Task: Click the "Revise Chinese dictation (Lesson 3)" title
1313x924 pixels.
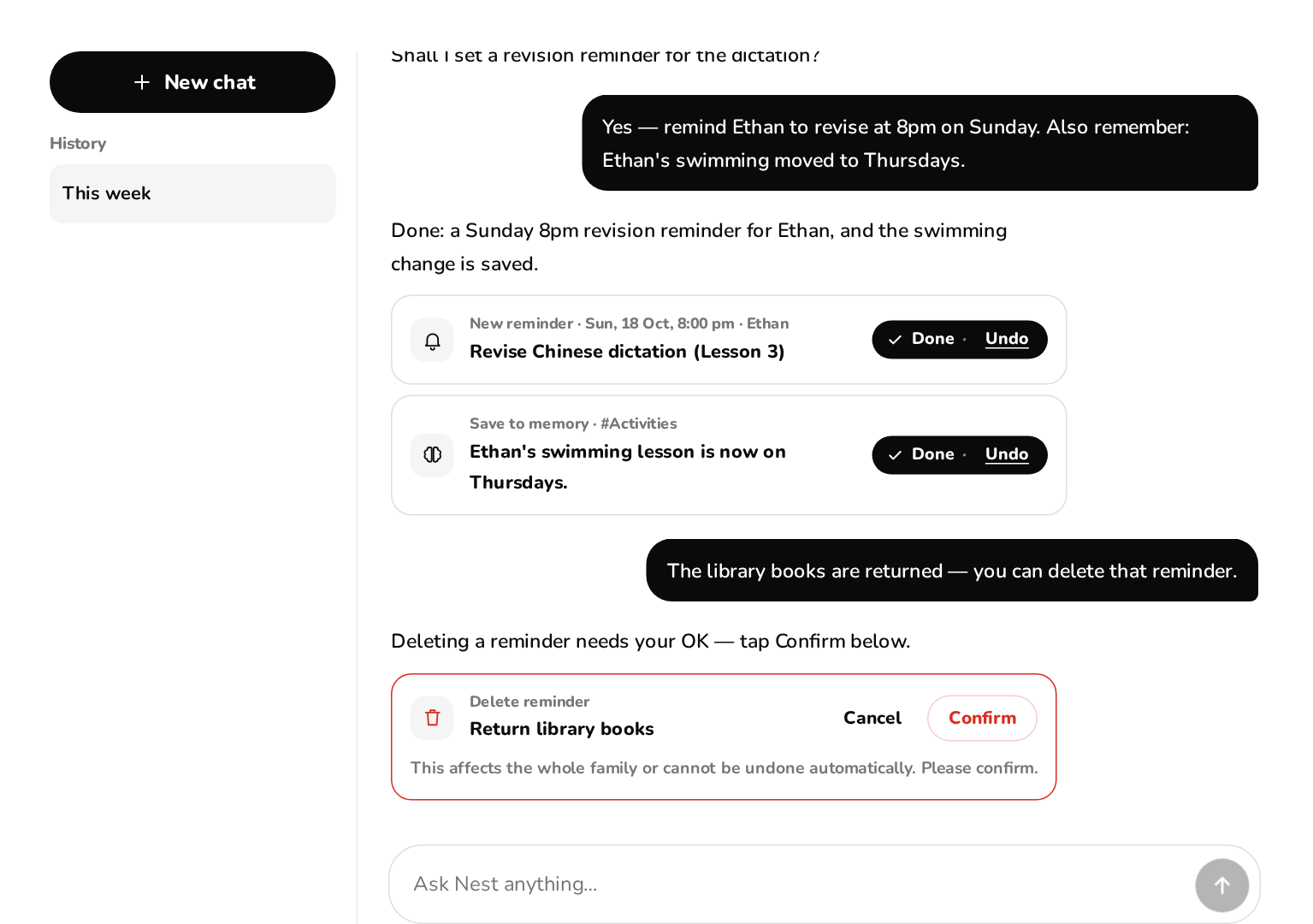Action: (x=627, y=352)
